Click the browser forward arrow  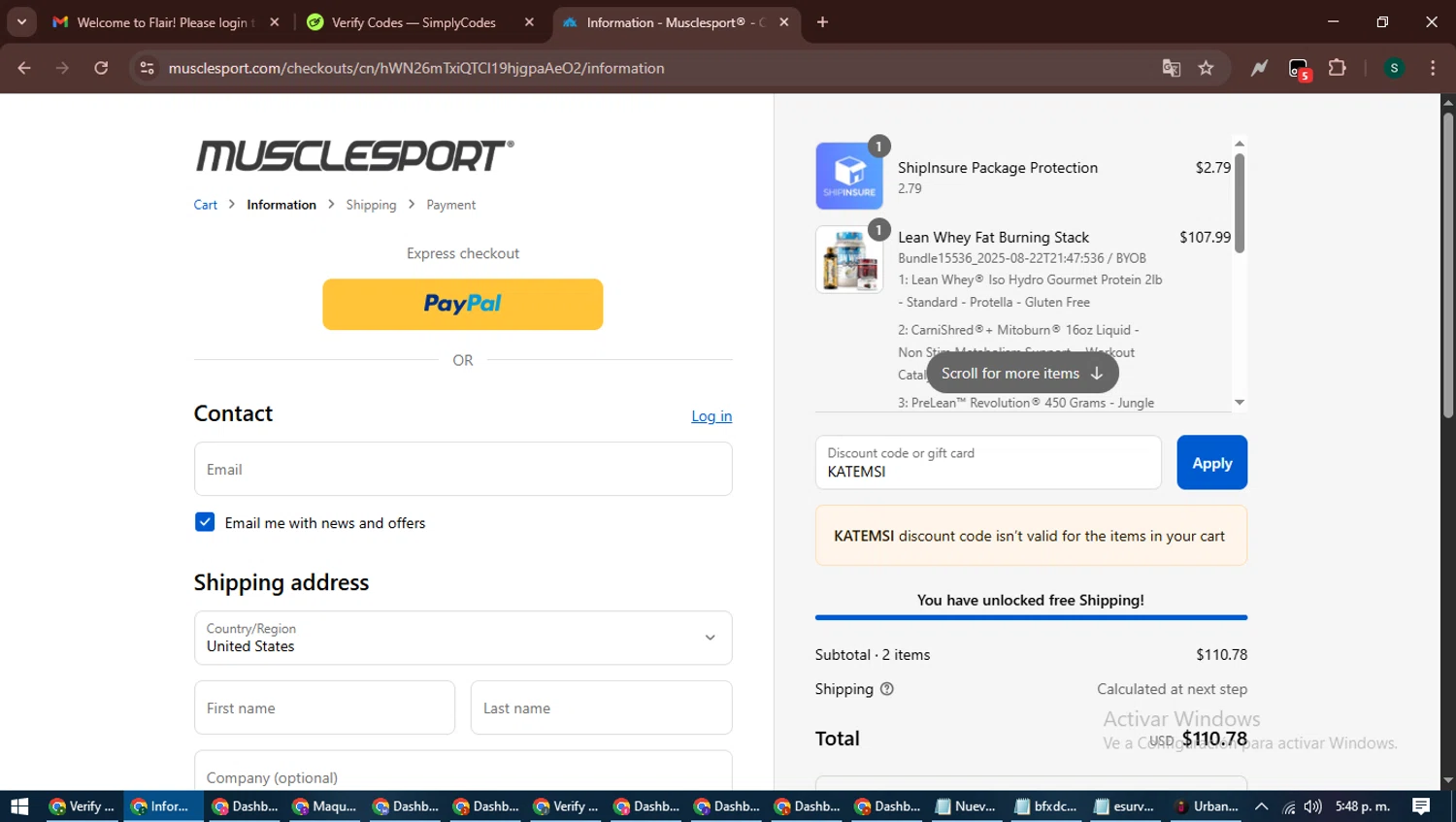tap(62, 68)
